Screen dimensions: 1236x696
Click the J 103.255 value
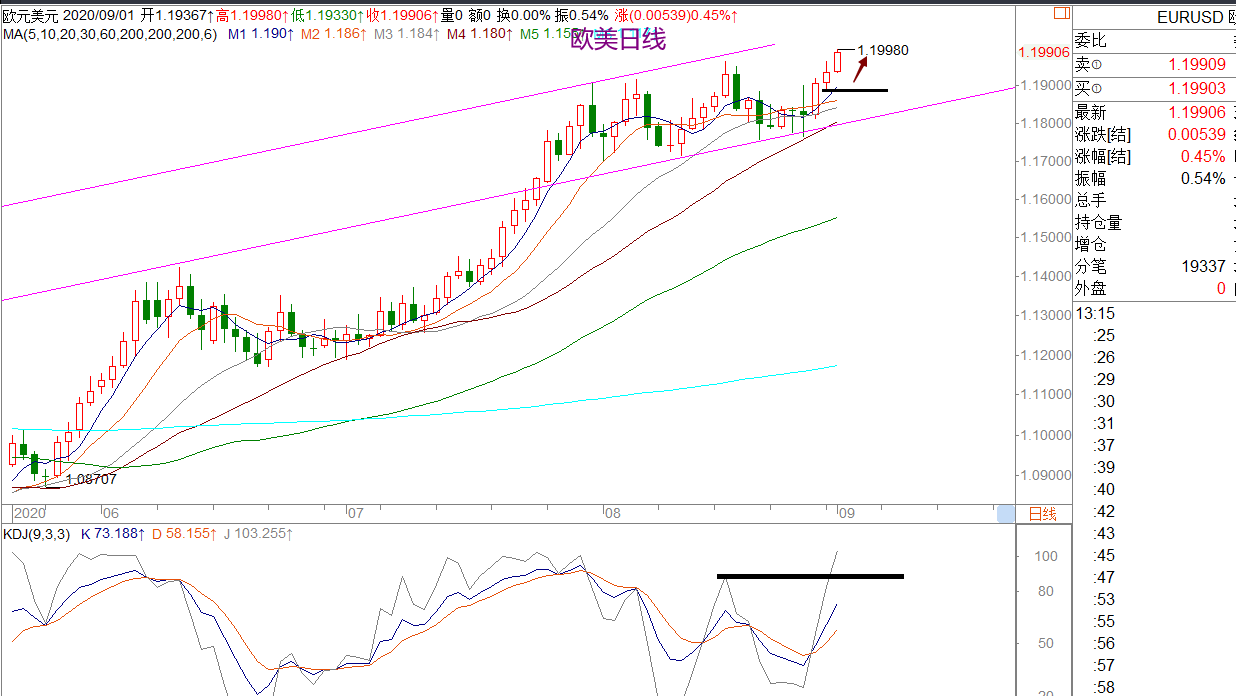[258, 534]
